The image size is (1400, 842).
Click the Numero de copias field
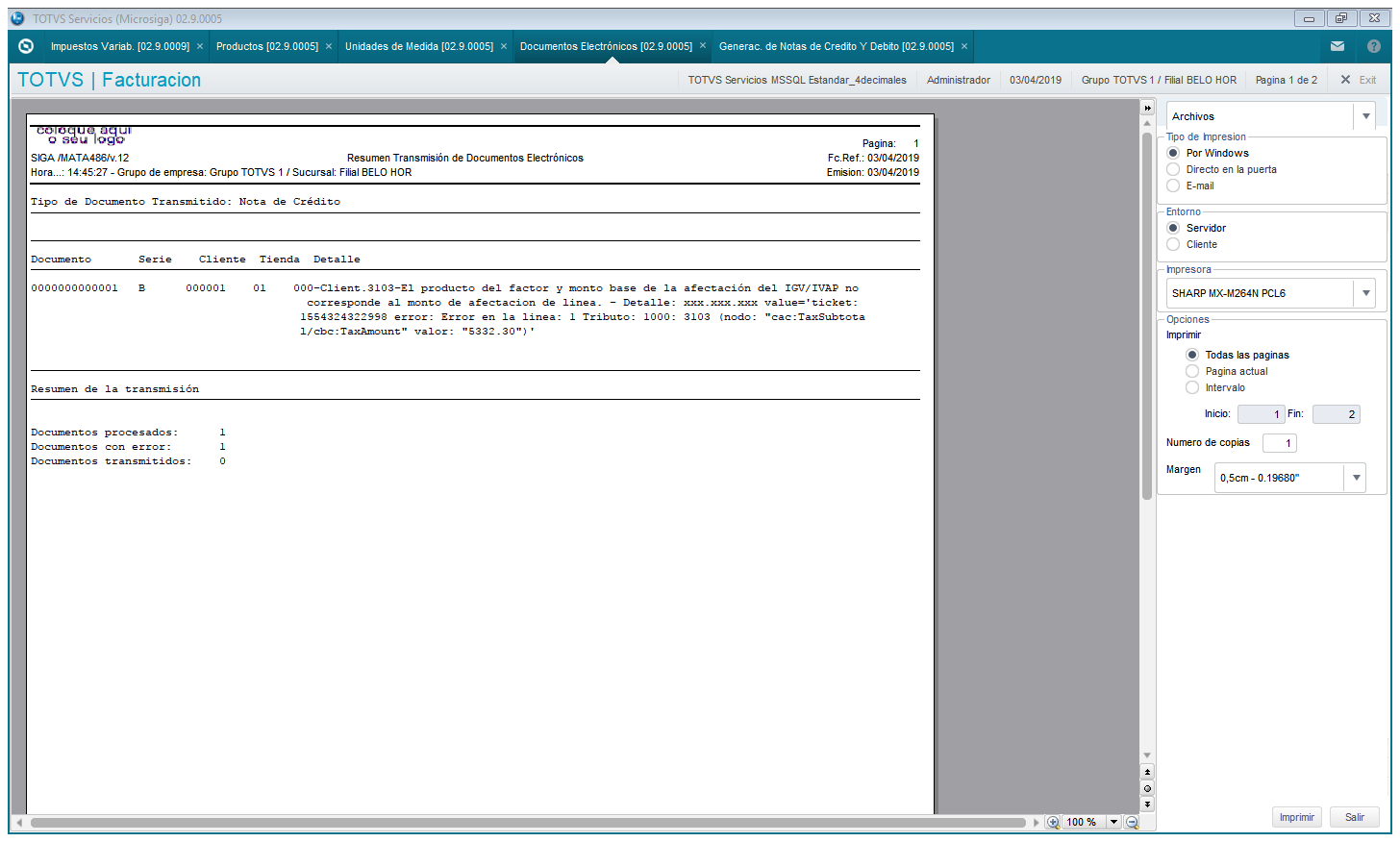pos(1279,443)
